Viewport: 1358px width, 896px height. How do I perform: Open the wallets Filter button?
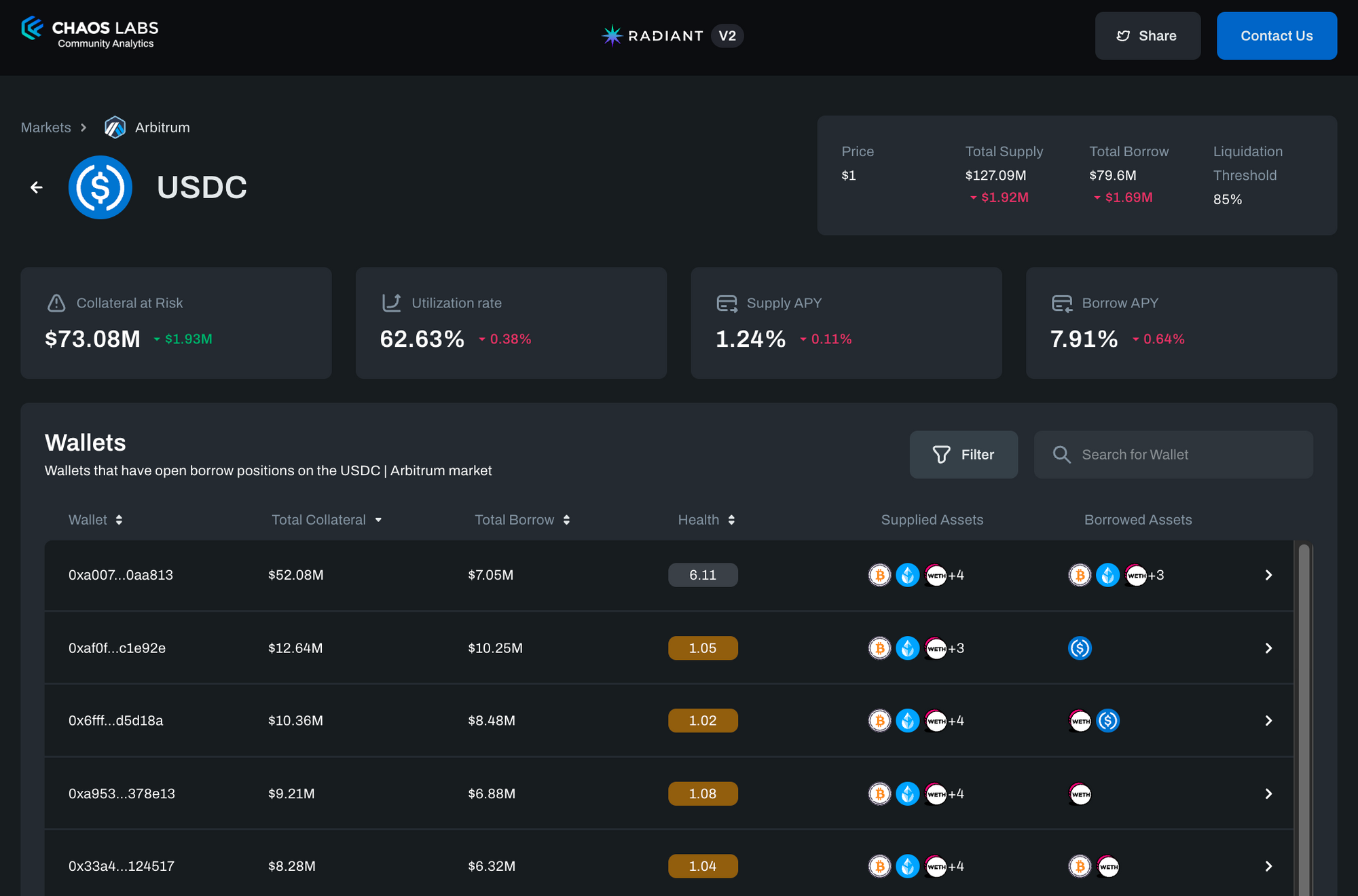[x=963, y=455]
